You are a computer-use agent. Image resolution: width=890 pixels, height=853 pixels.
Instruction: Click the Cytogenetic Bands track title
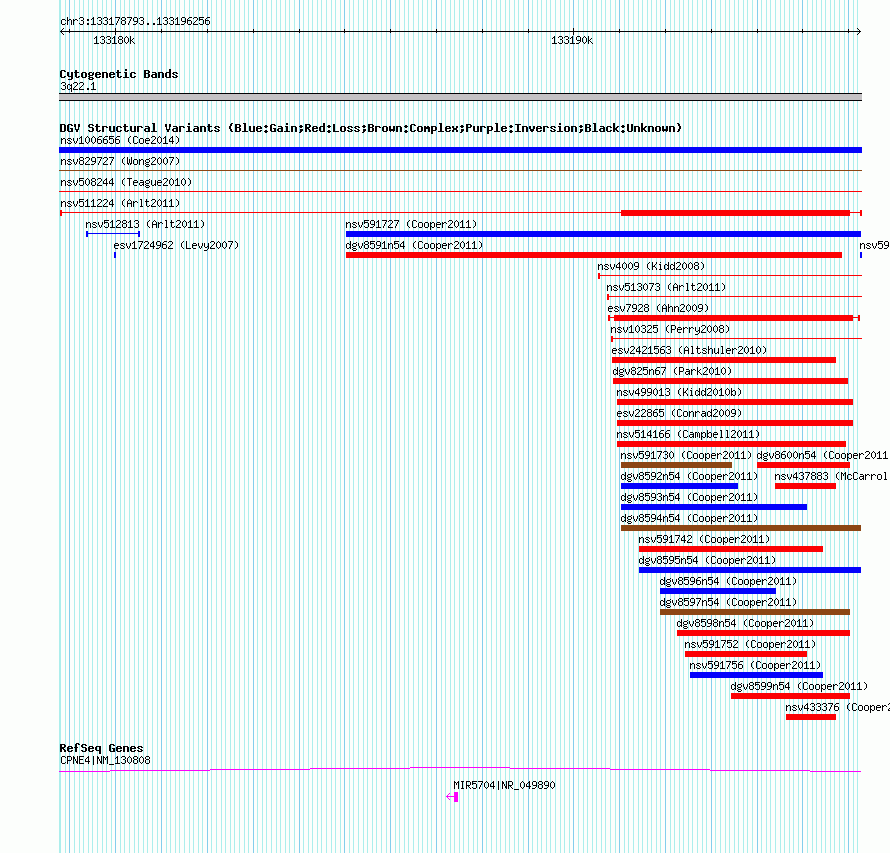(119, 74)
